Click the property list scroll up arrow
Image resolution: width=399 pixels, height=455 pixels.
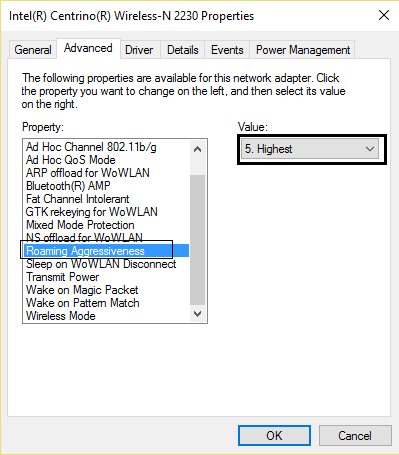coord(197,149)
